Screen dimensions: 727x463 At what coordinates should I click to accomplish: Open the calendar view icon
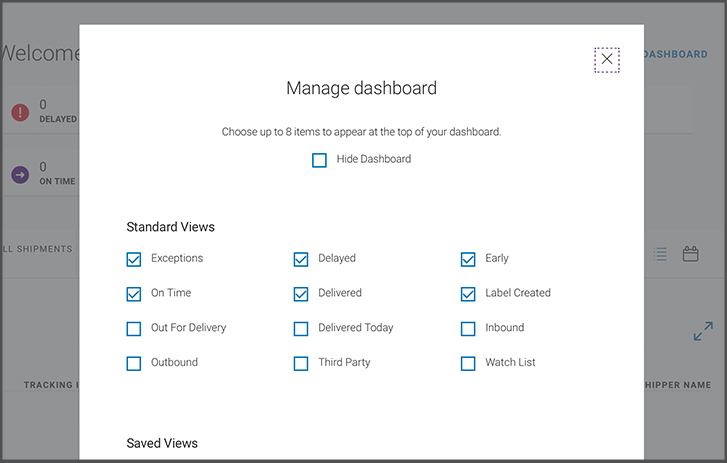[x=690, y=254]
